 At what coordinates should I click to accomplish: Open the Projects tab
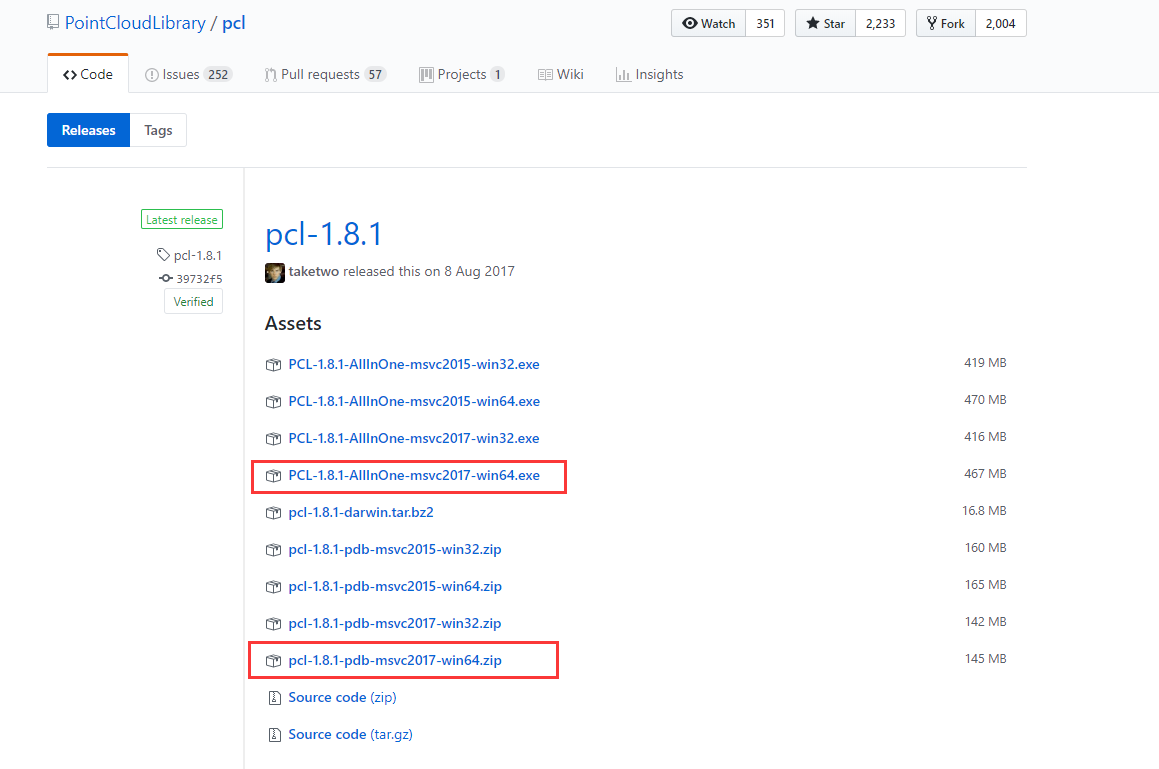462,75
